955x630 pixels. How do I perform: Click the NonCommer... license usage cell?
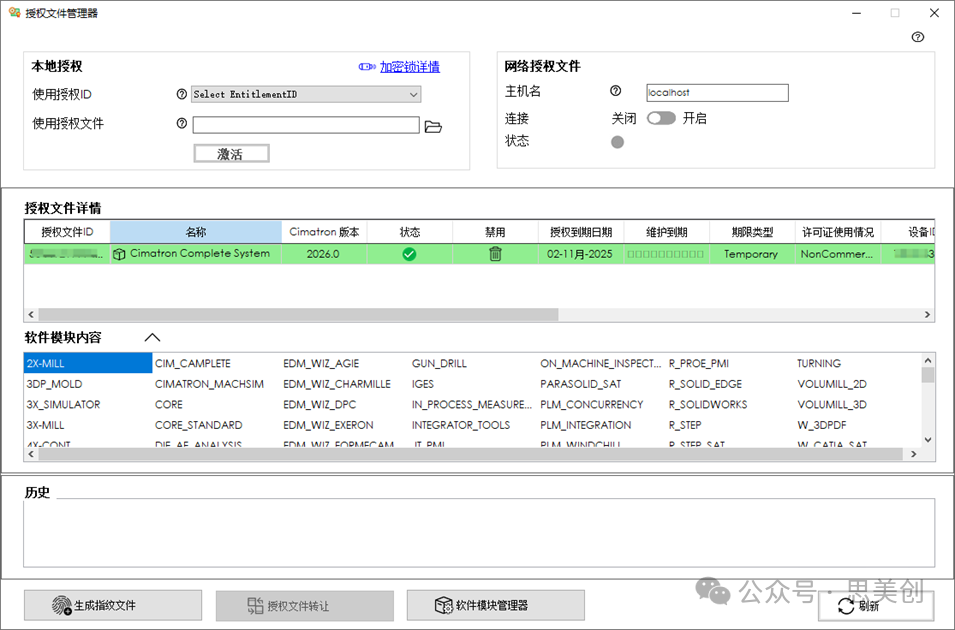click(837, 253)
